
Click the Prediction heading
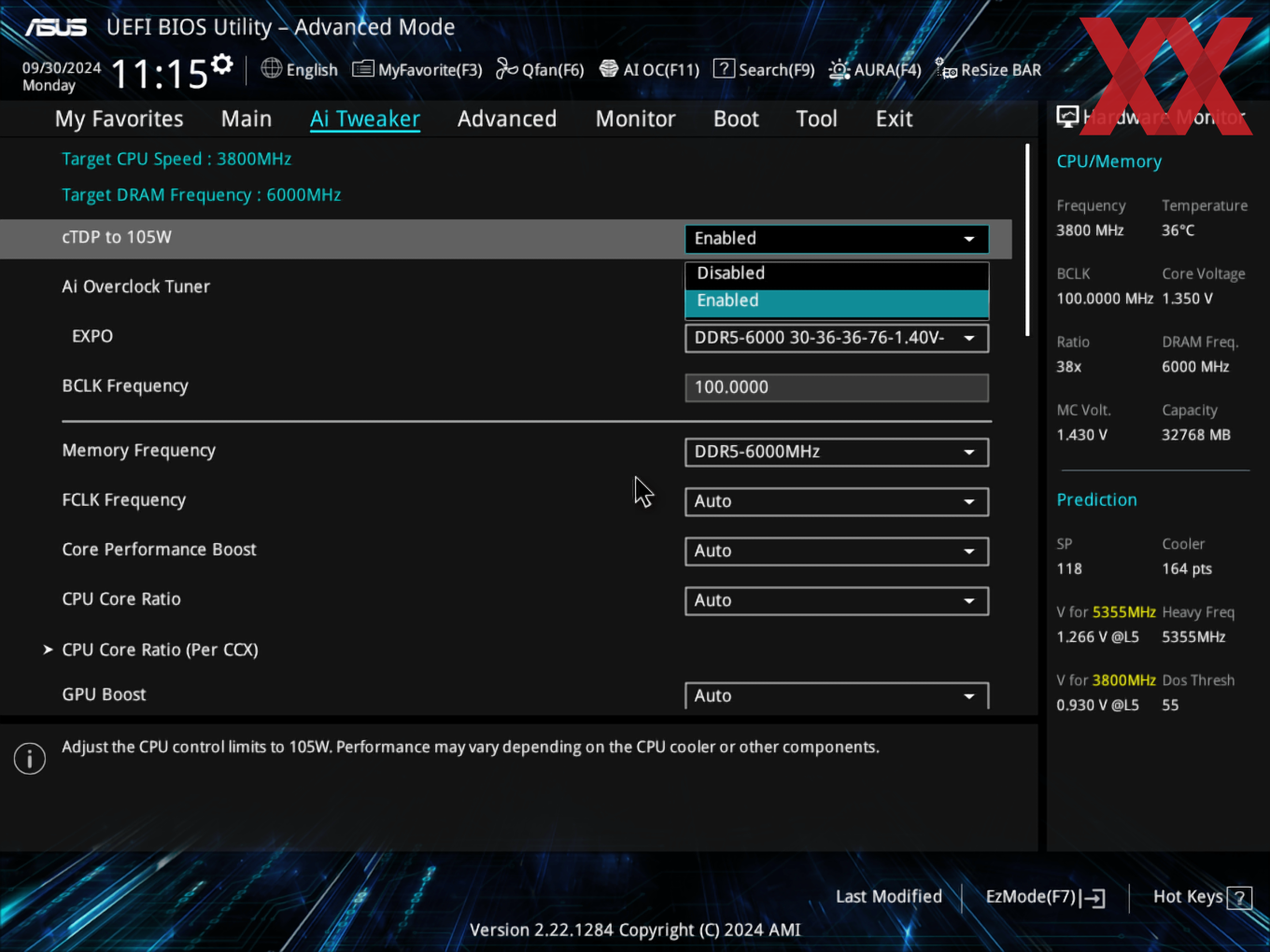pyautogui.click(x=1097, y=500)
